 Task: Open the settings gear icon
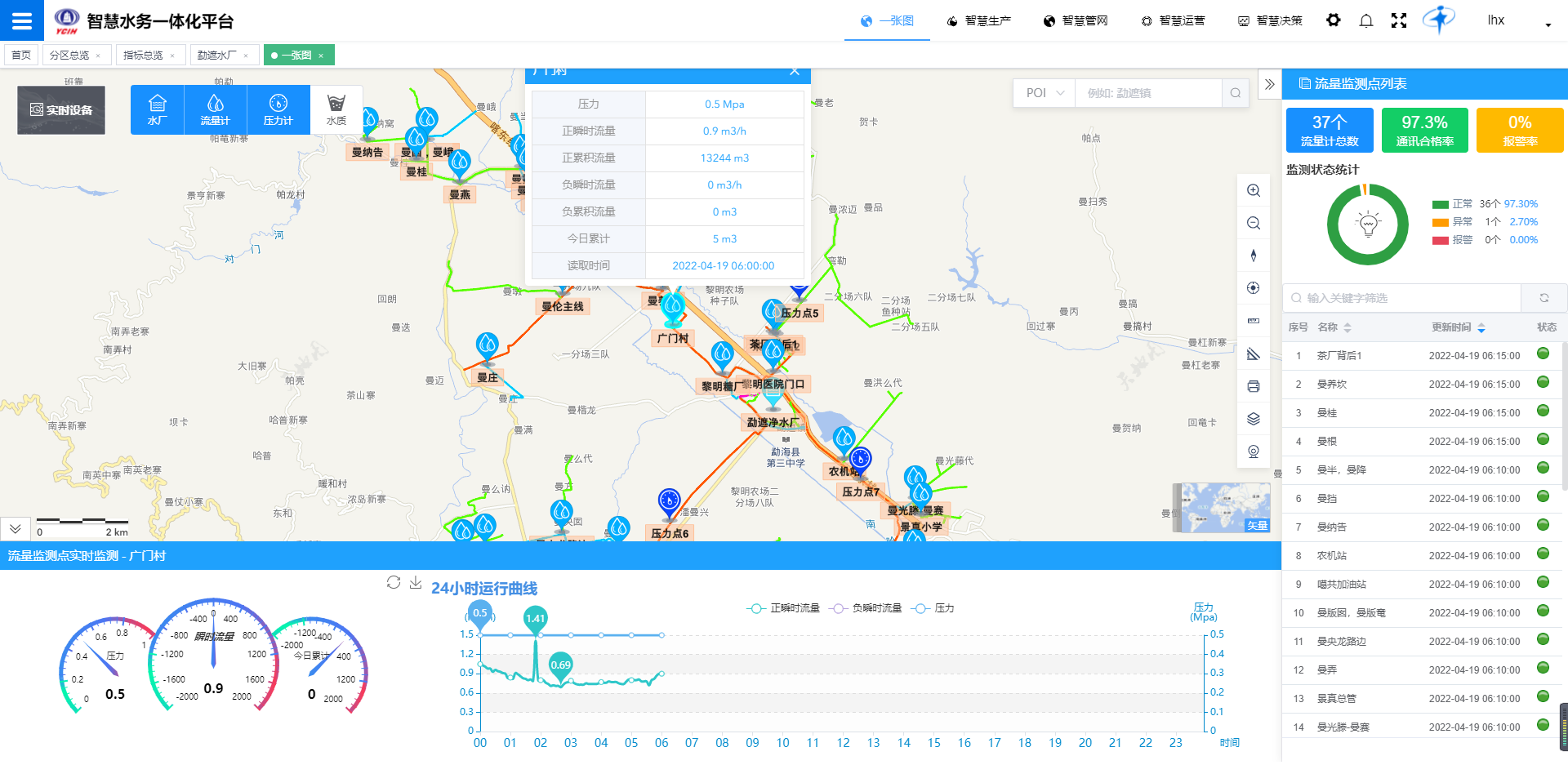tap(1333, 20)
